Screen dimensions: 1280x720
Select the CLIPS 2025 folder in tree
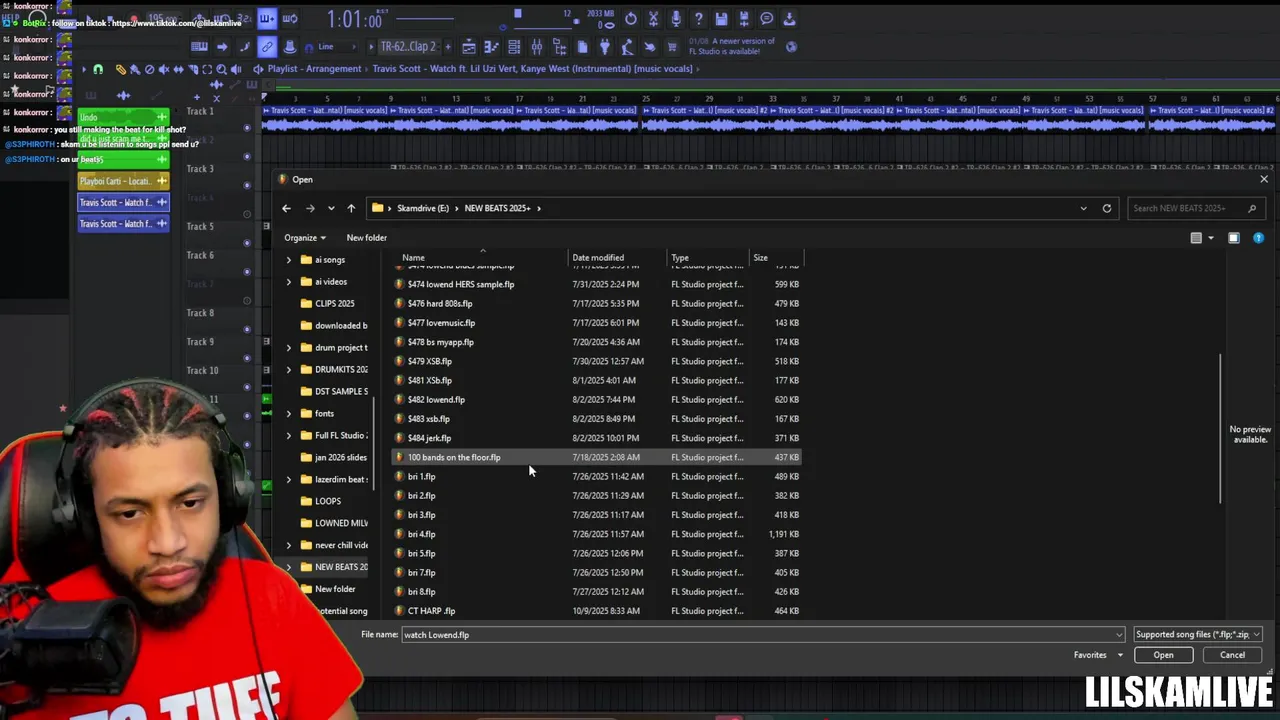[x=334, y=303]
